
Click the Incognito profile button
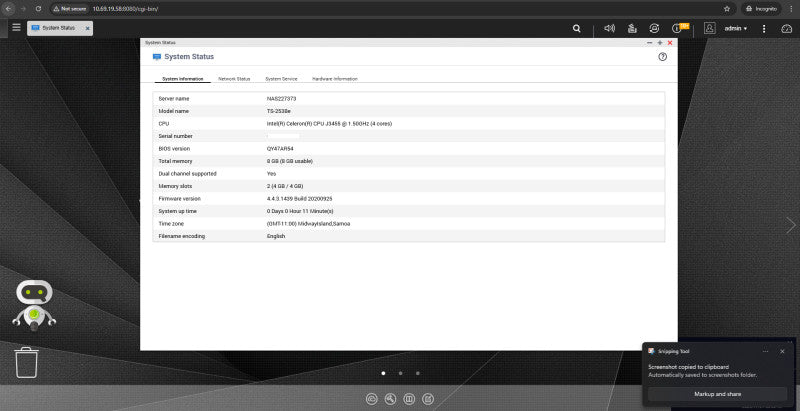pyautogui.click(x=761, y=9)
